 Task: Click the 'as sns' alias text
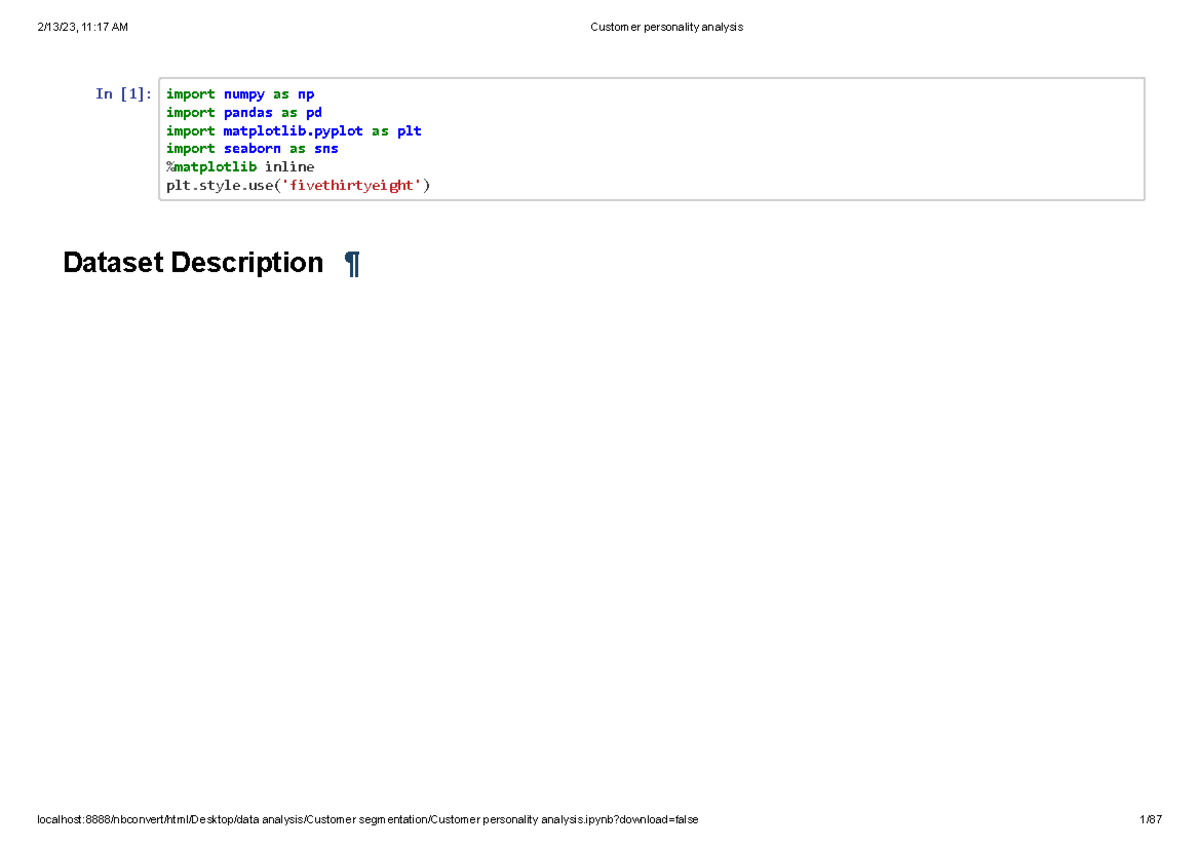(x=311, y=148)
